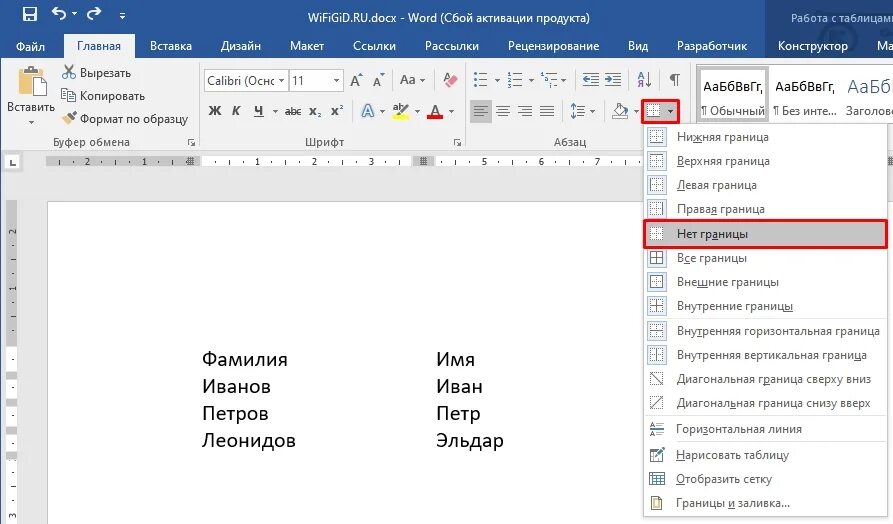Clear all formatting with the eraser icon

click(x=450, y=80)
